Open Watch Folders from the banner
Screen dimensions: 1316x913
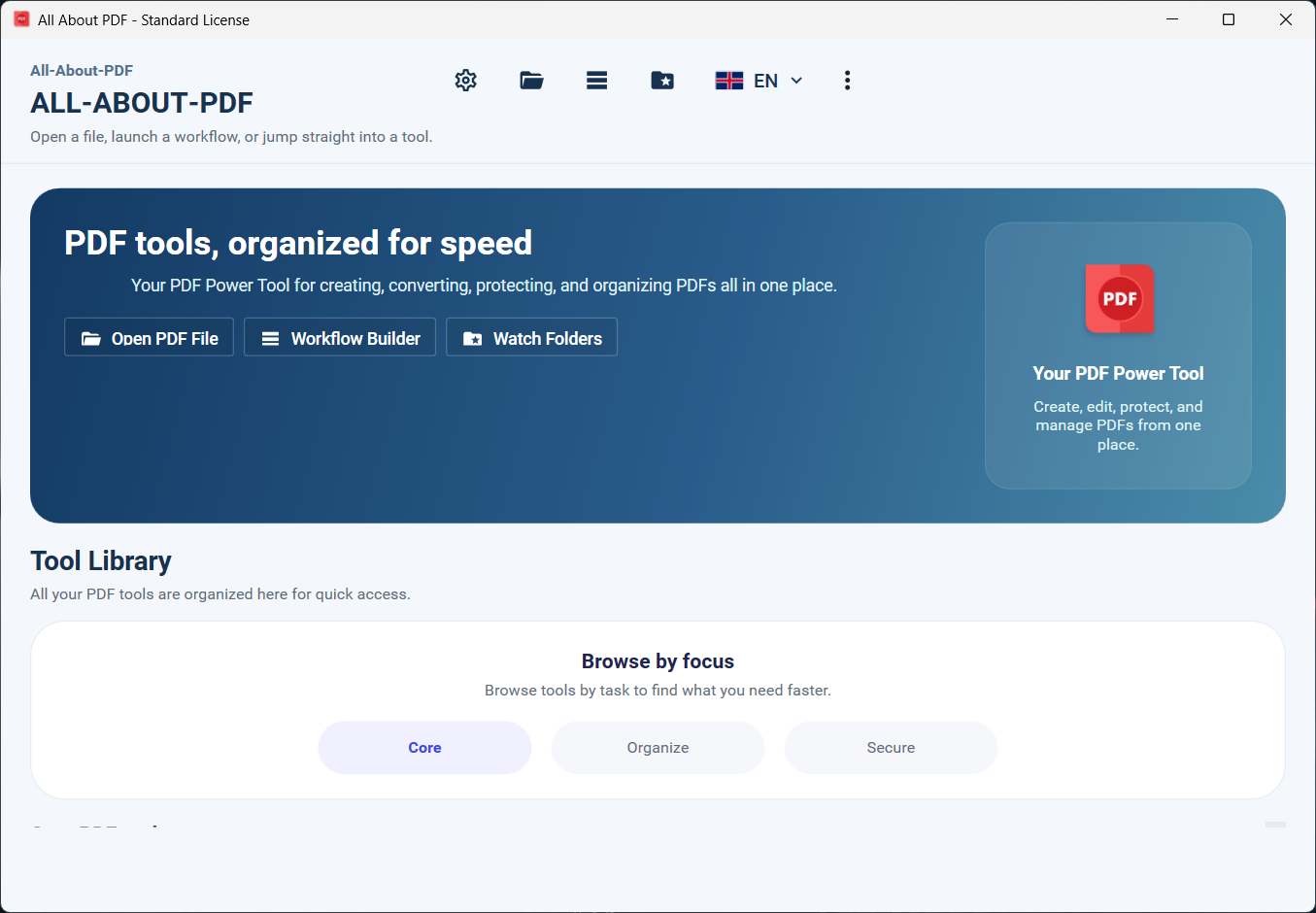(x=532, y=337)
